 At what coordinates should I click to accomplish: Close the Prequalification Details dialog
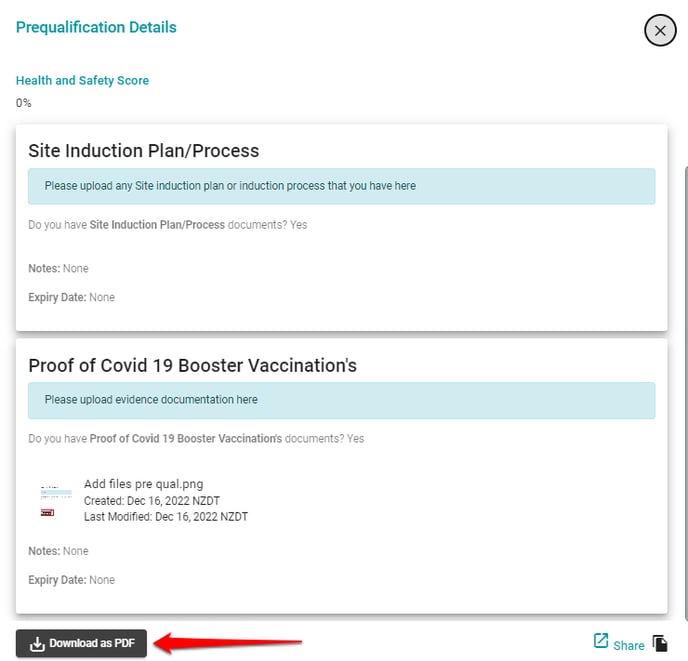click(x=660, y=31)
